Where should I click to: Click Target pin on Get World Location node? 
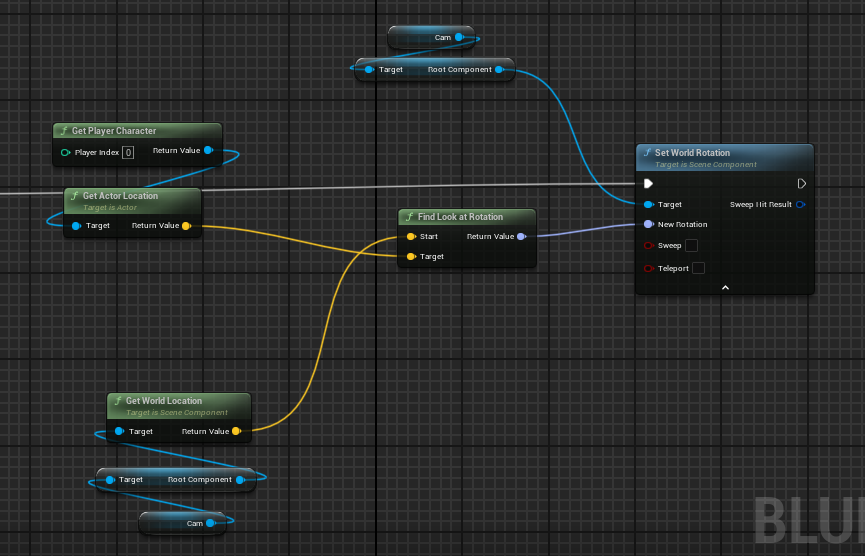119,431
